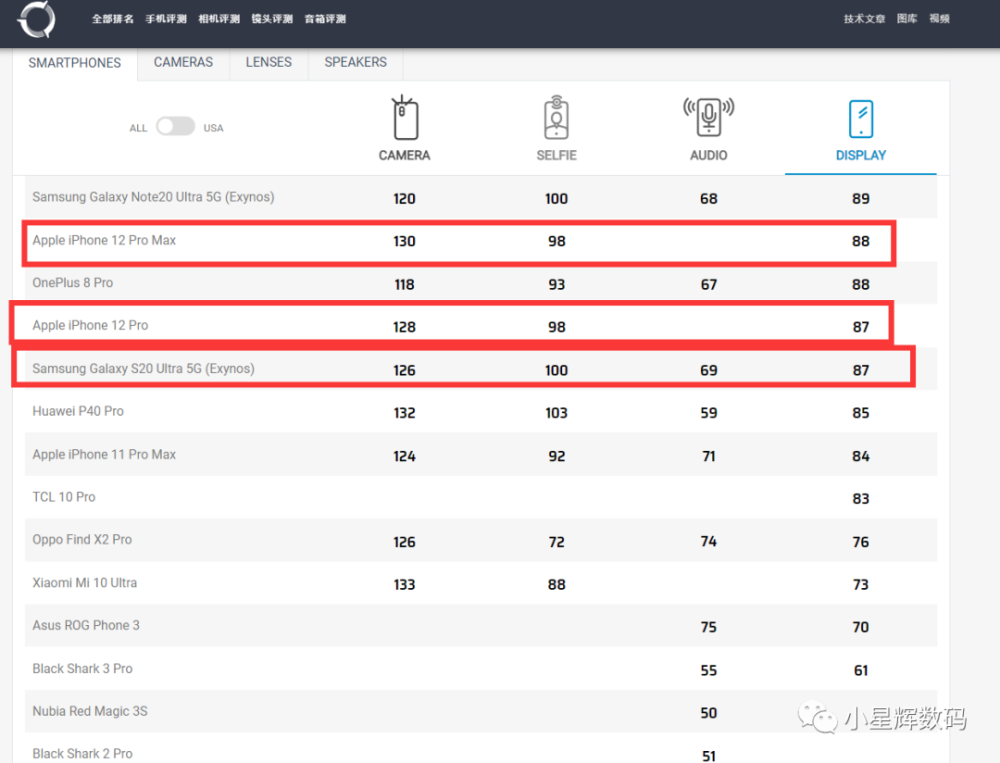Open 音箱评测 in the top navigation
The image size is (1000, 763).
click(x=325, y=19)
